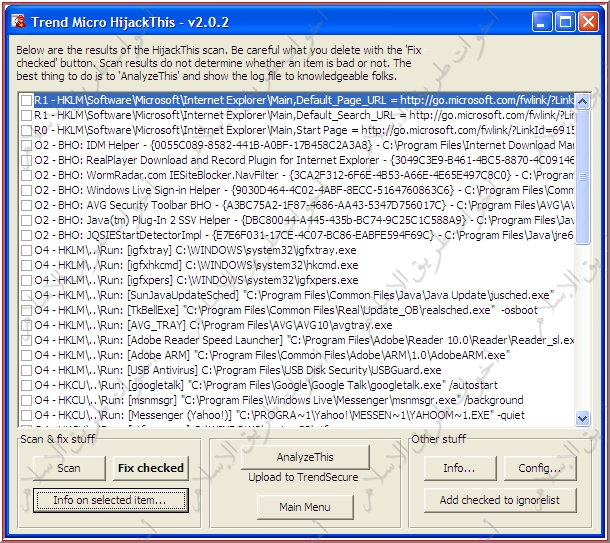
Task: Tick the R0 Start Page entry checkbox
Action: pyautogui.click(x=26, y=130)
